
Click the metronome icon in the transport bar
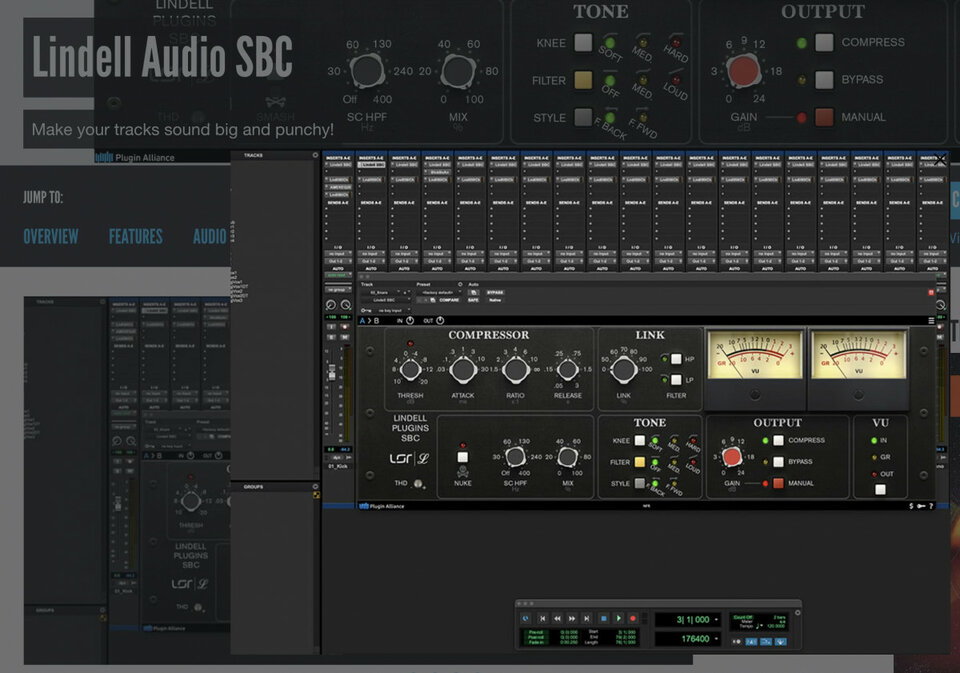coord(750,640)
